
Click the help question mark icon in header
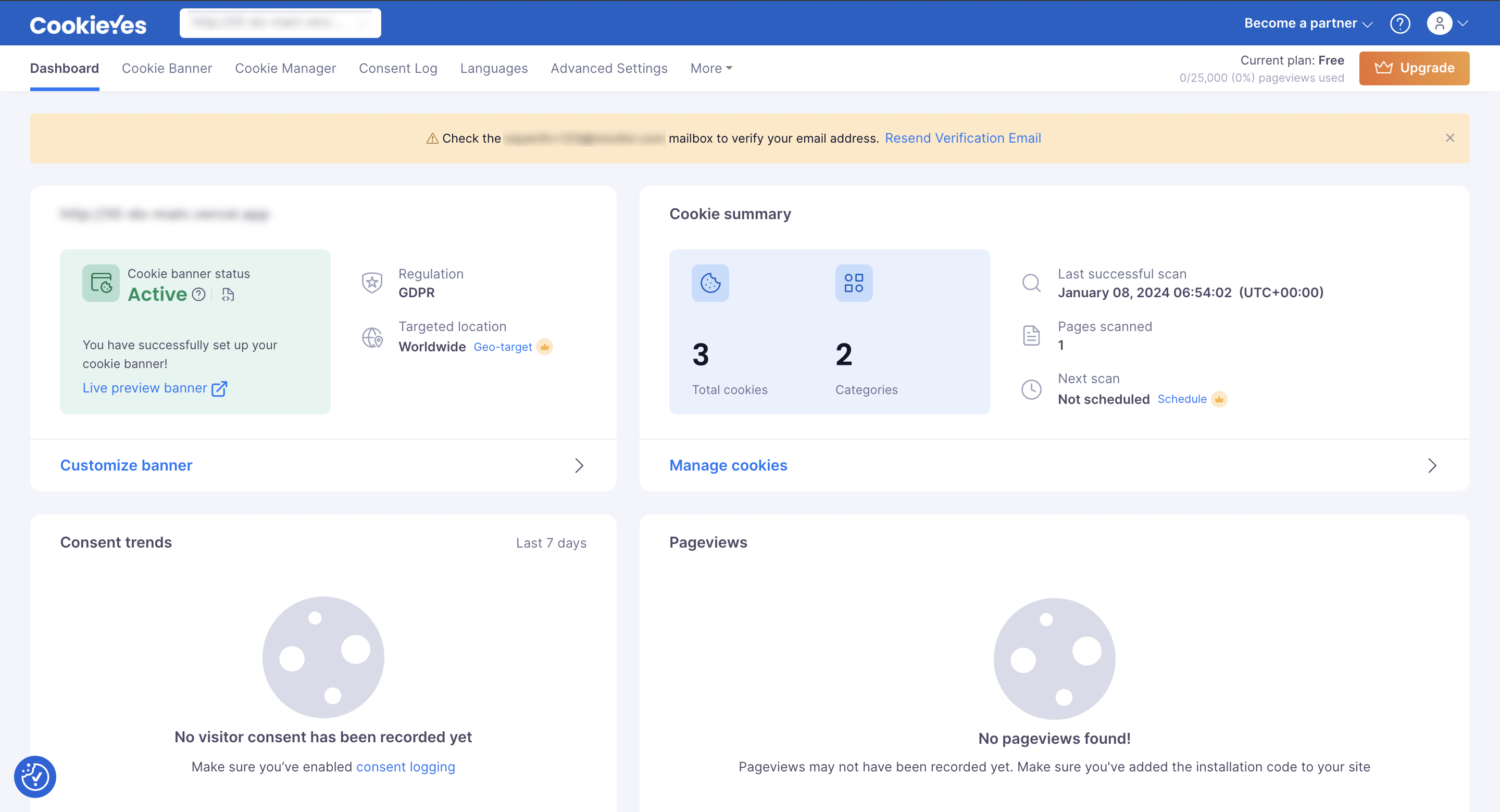pos(1400,23)
